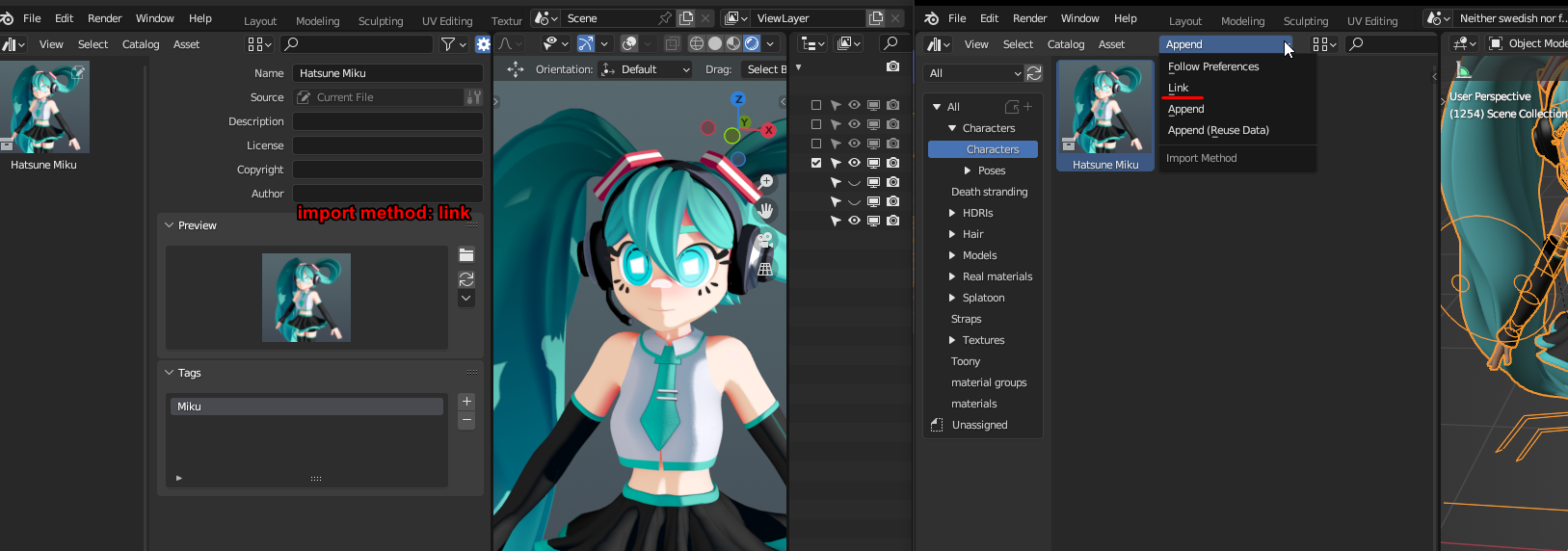
Task: Open outliner search magnifier
Action: coord(891,43)
